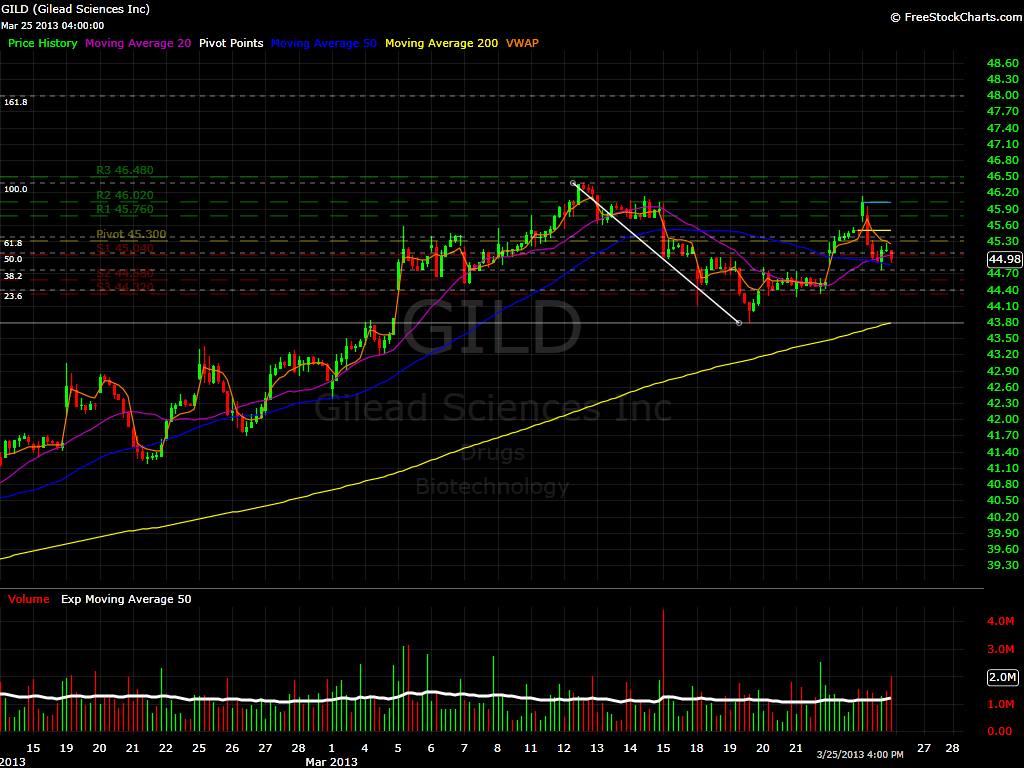Toggle the Moving Average 50 overlay
1024x768 pixels.
coord(323,43)
